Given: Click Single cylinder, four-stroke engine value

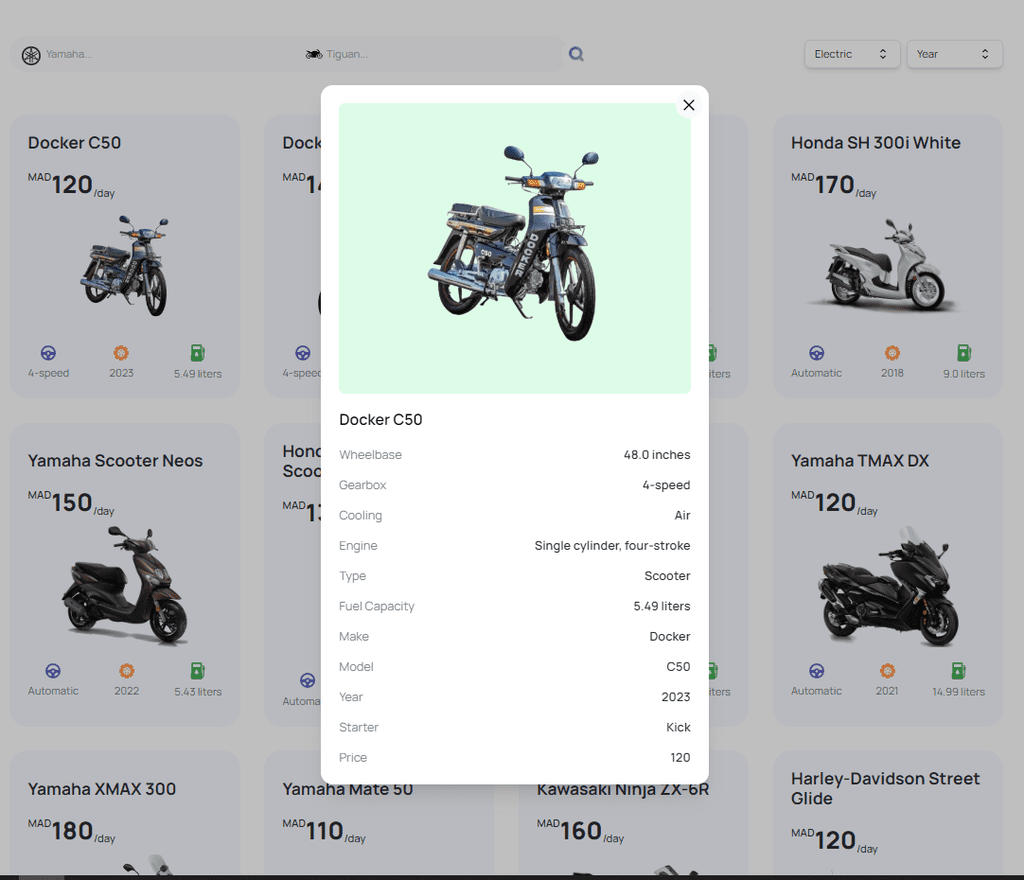Looking at the screenshot, I should tap(612, 546).
